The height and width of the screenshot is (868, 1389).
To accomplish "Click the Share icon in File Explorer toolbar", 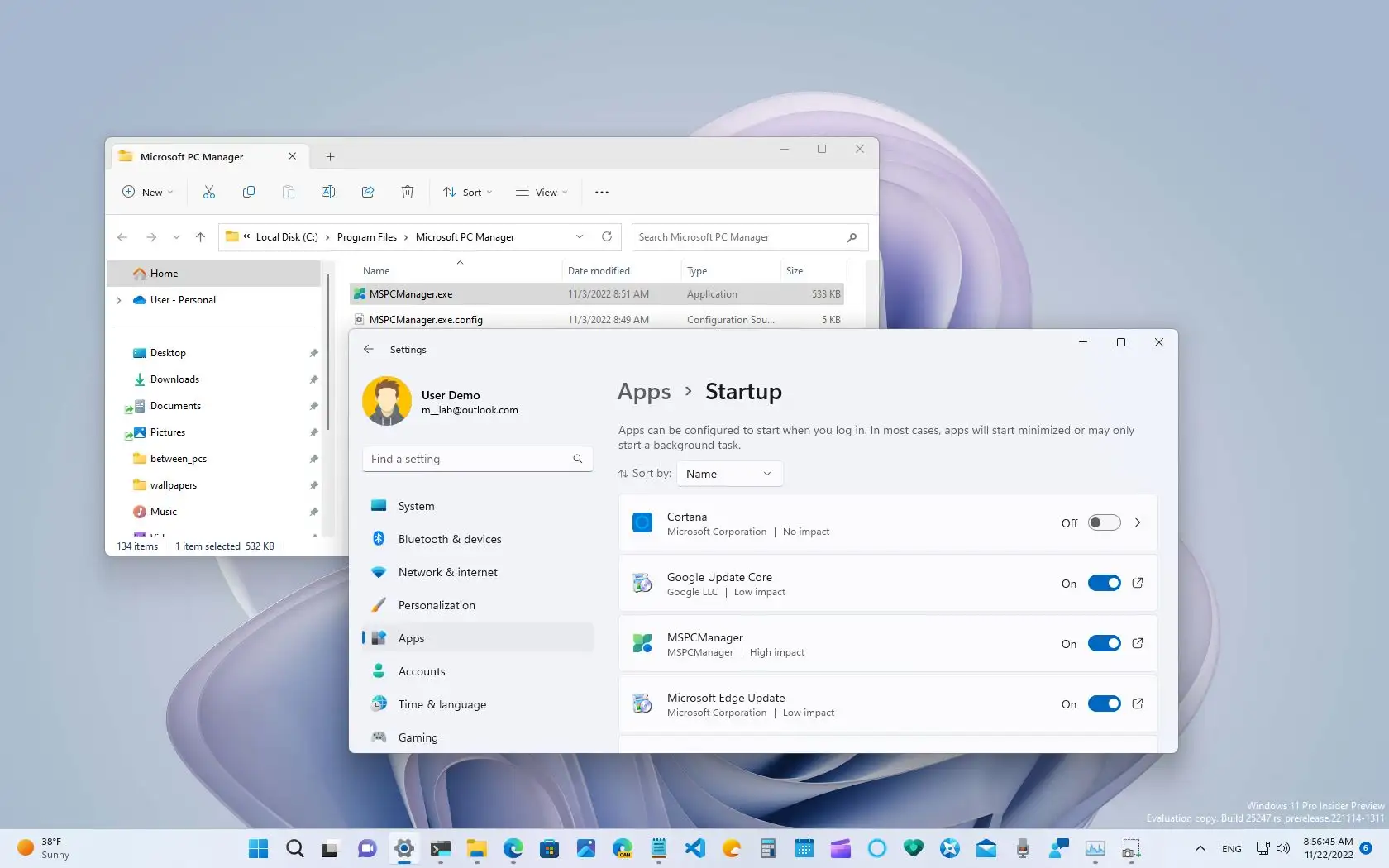I will click(368, 192).
